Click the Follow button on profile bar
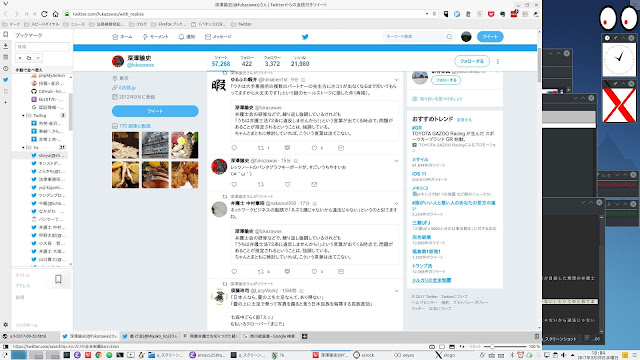The height and width of the screenshot is (360, 640). tap(472, 62)
